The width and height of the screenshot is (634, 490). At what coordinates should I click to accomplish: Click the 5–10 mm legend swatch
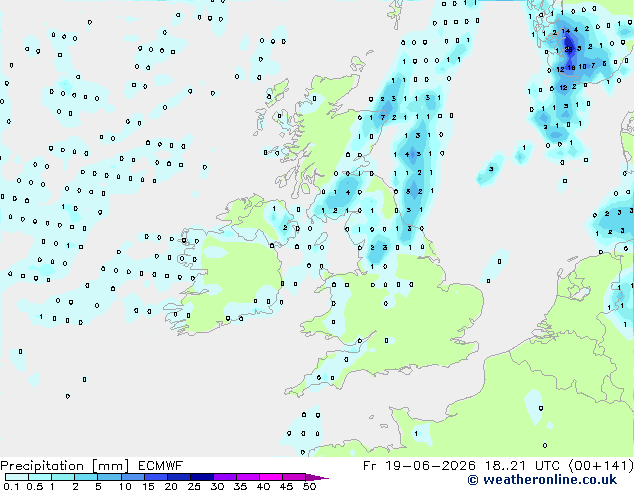click(110, 477)
